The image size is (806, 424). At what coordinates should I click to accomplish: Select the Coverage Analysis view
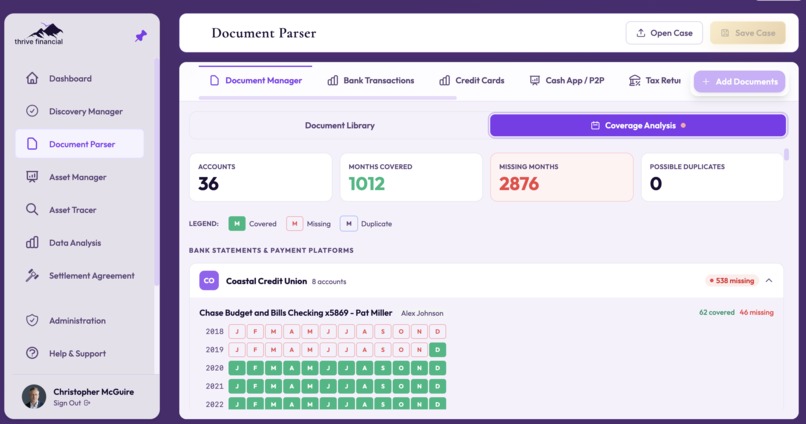[638, 125]
